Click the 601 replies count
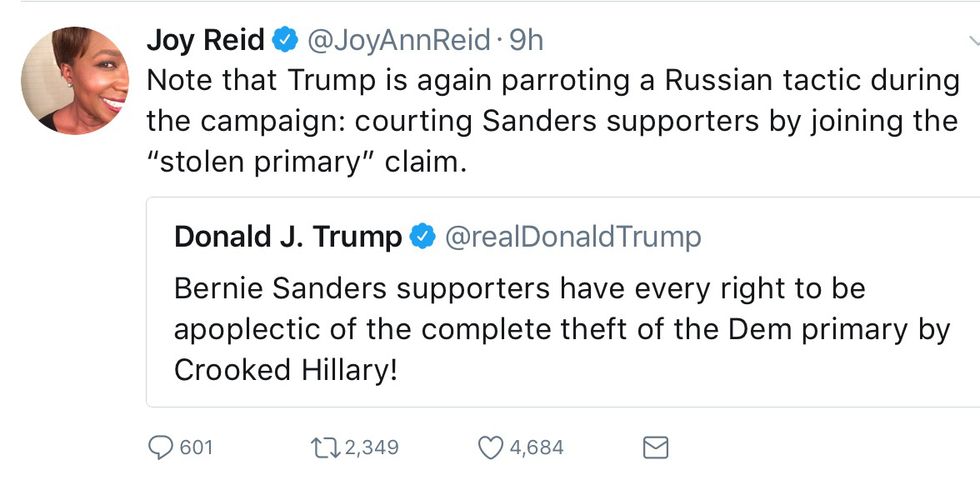The height and width of the screenshot is (480, 980). tap(196, 447)
